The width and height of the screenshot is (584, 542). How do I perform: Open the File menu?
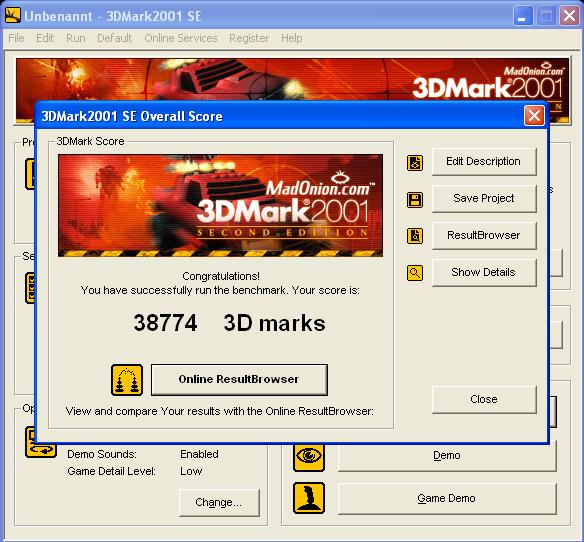[16, 38]
